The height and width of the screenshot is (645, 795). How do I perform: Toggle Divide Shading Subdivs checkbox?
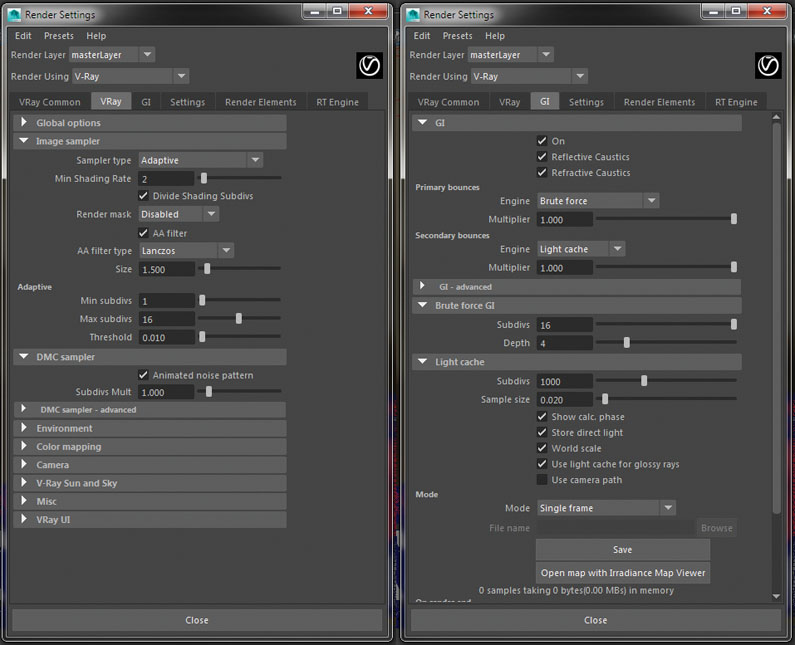pyautogui.click(x=143, y=196)
